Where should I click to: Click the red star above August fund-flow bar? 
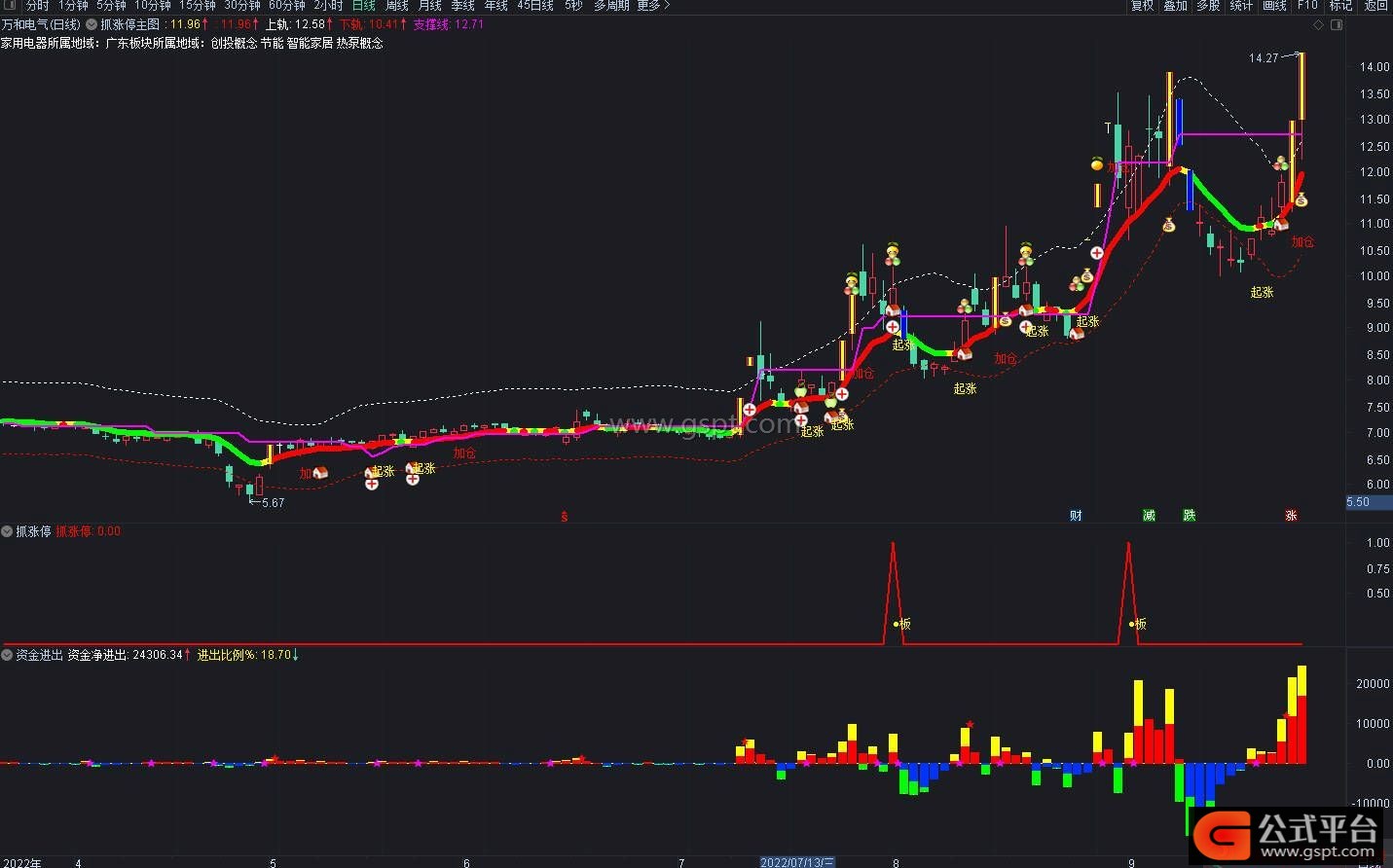[x=970, y=724]
